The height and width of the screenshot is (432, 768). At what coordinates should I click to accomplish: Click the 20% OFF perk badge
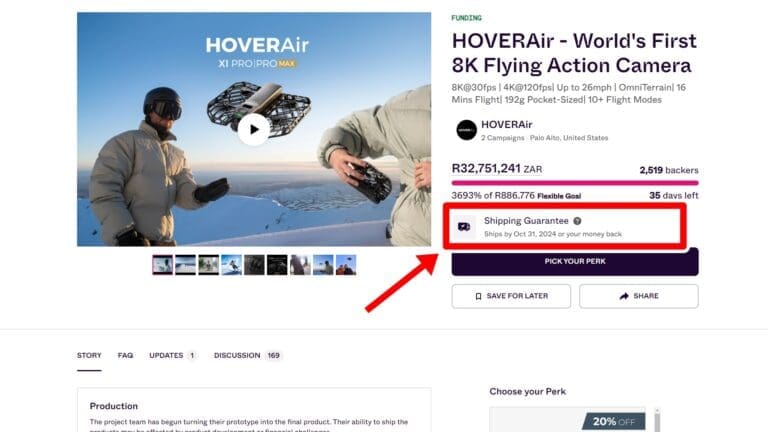(614, 422)
